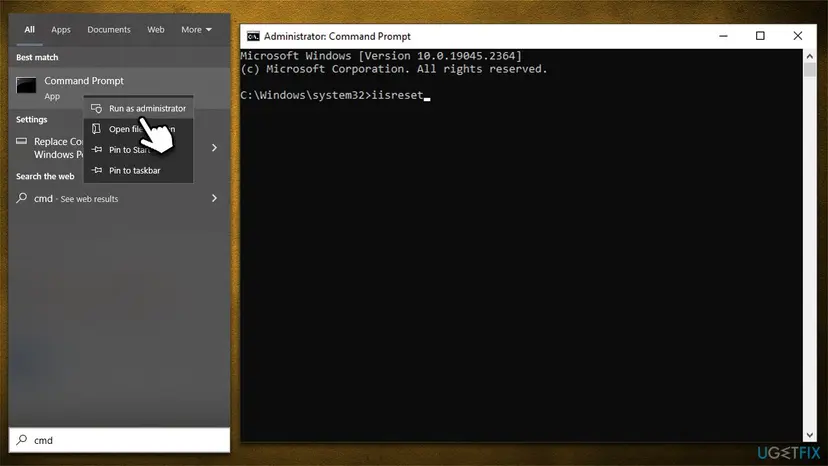Click the console scrollbar down arrow

tap(810, 435)
